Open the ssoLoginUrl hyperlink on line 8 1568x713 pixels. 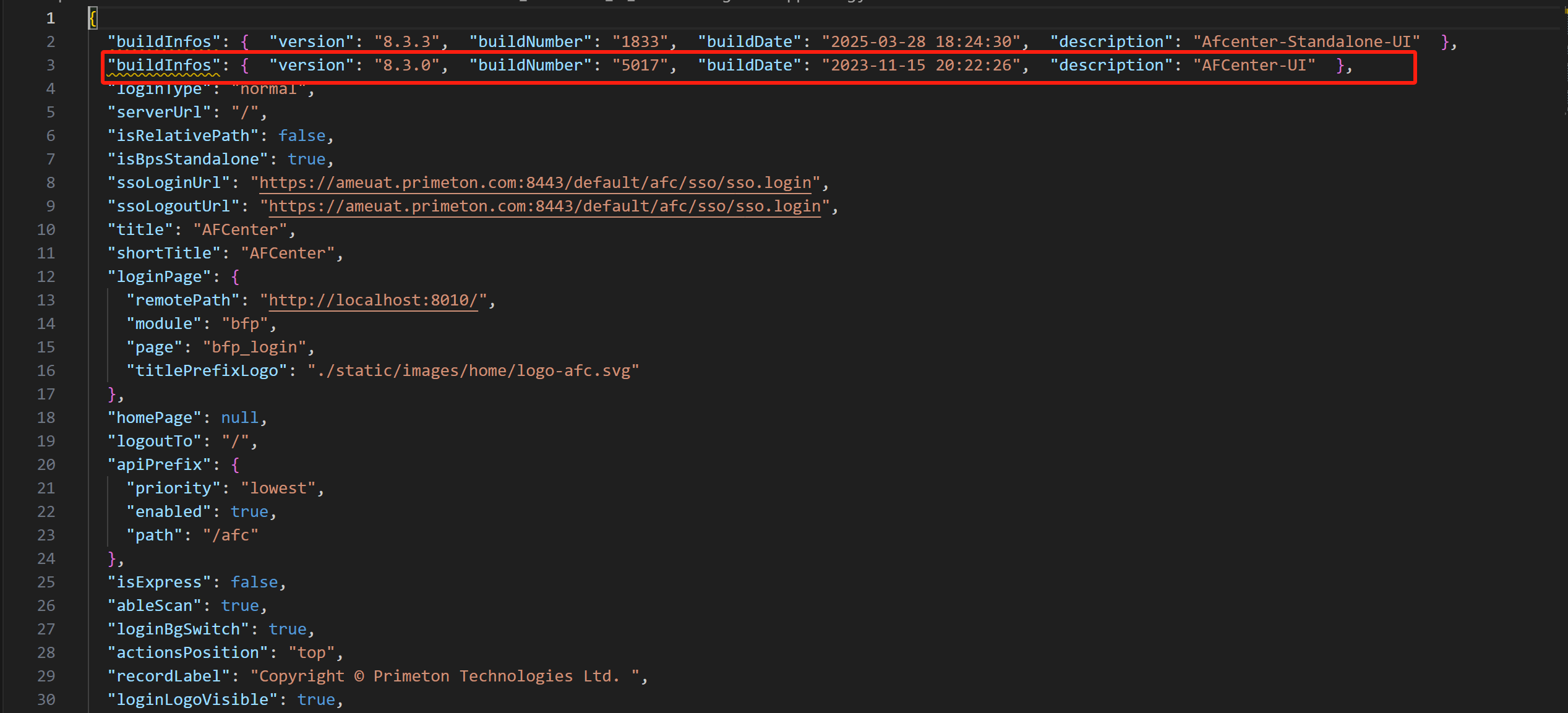(535, 182)
